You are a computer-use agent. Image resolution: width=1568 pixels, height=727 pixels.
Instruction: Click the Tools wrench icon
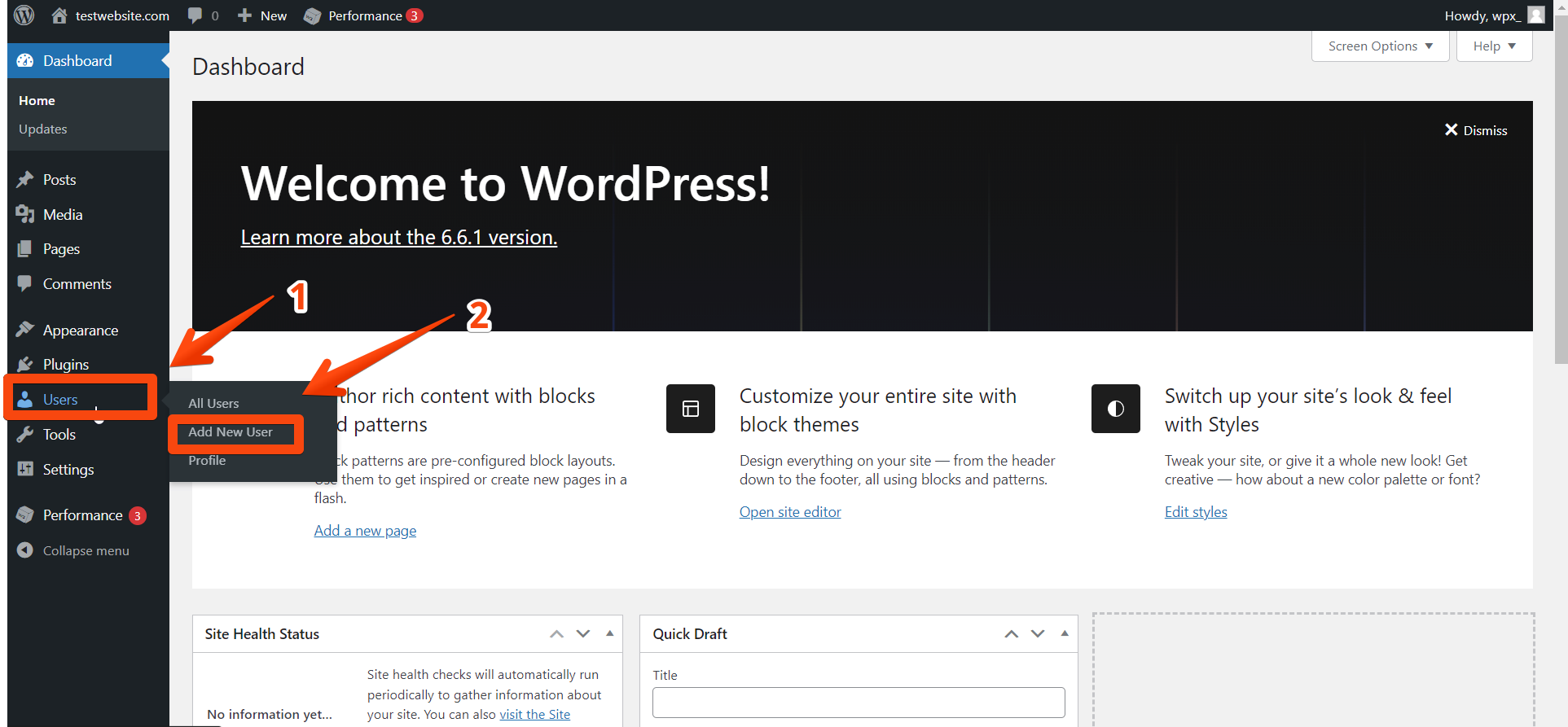[x=25, y=434]
